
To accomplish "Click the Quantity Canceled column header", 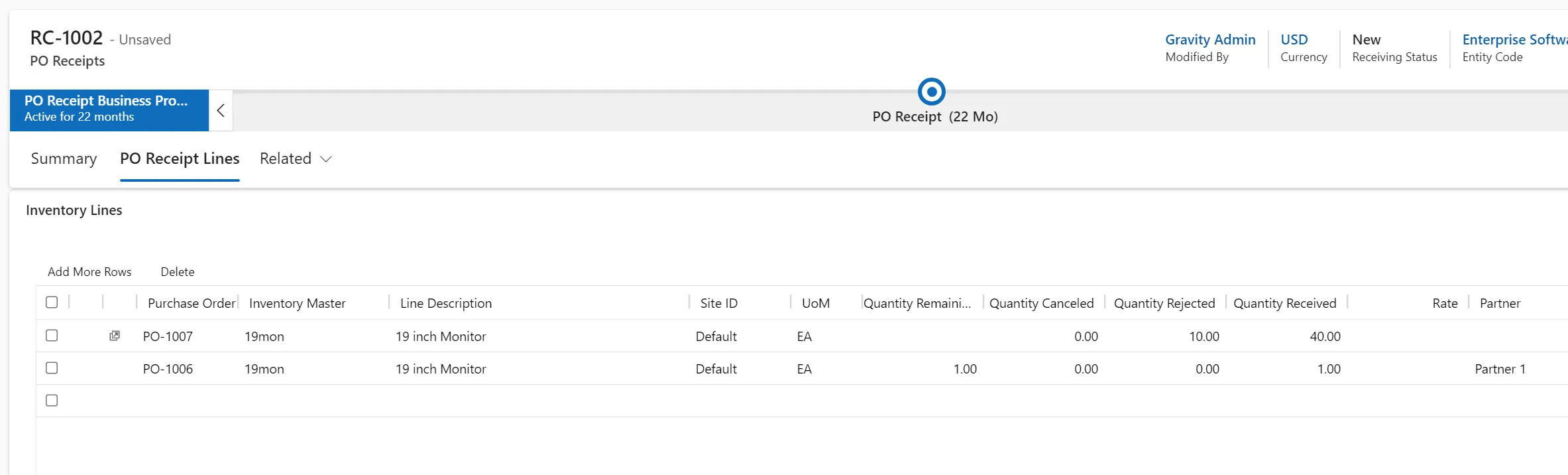I will point(1042,303).
